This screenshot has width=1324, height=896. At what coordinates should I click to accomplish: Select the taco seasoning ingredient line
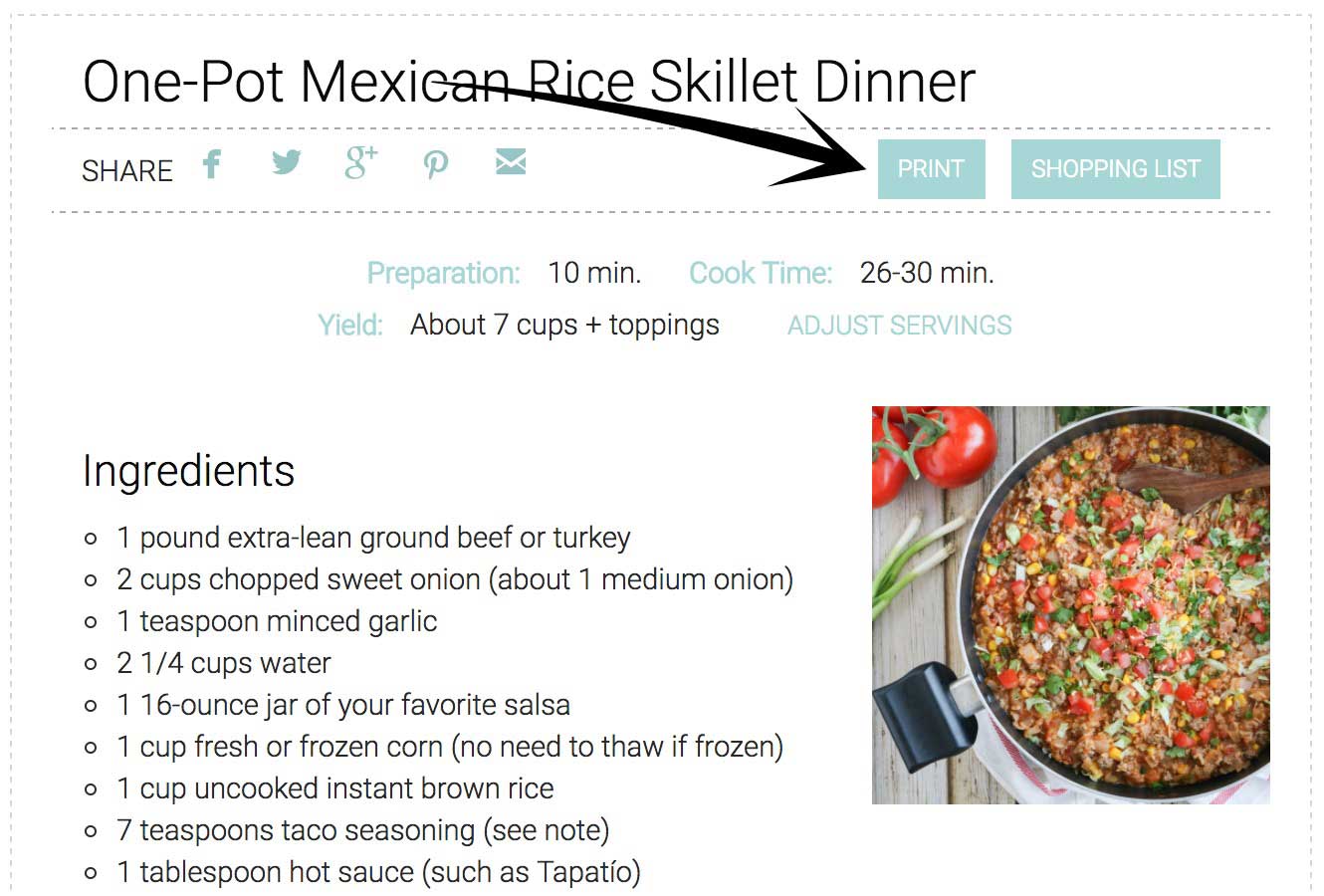362,830
